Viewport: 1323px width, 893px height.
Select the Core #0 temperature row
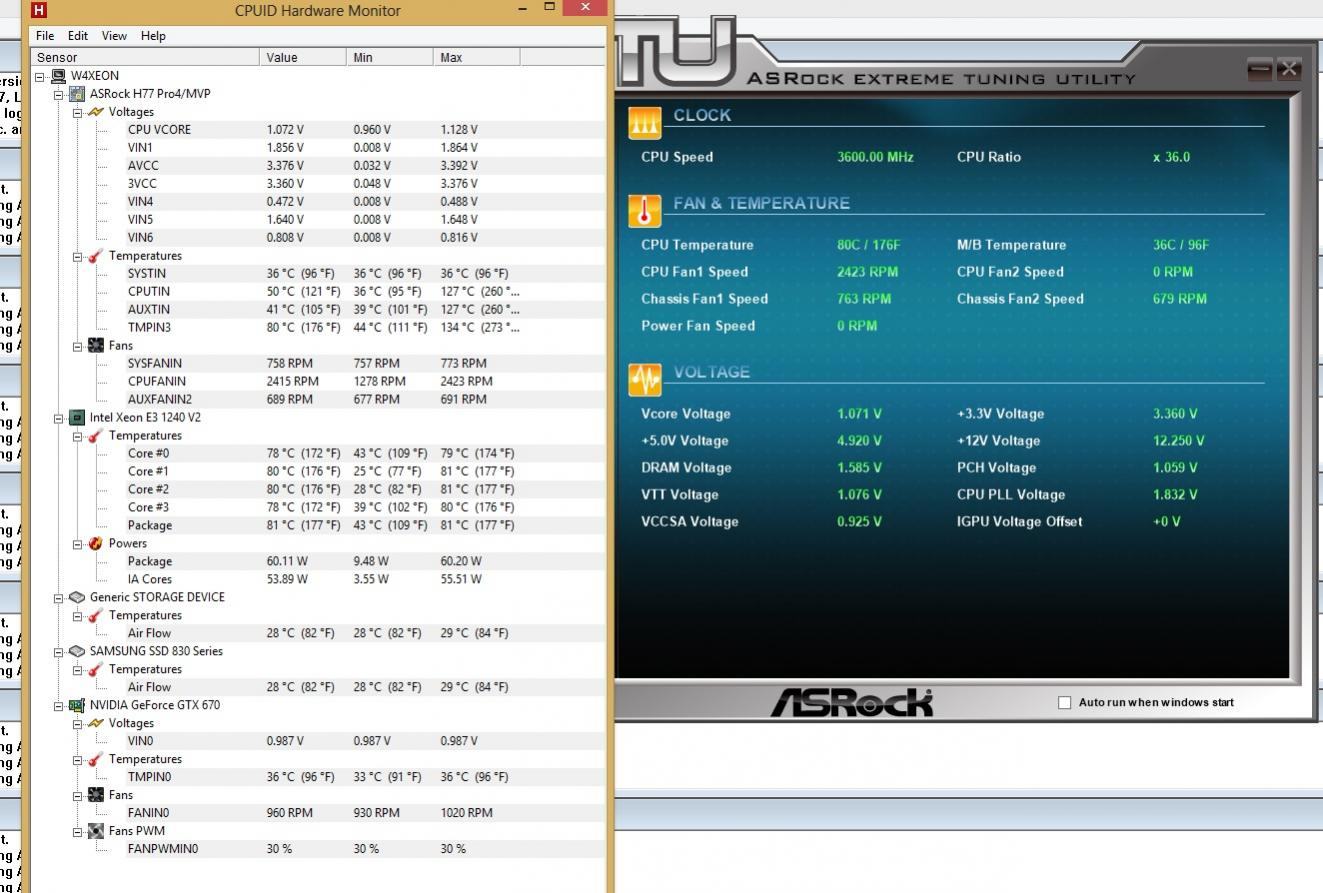[318, 453]
